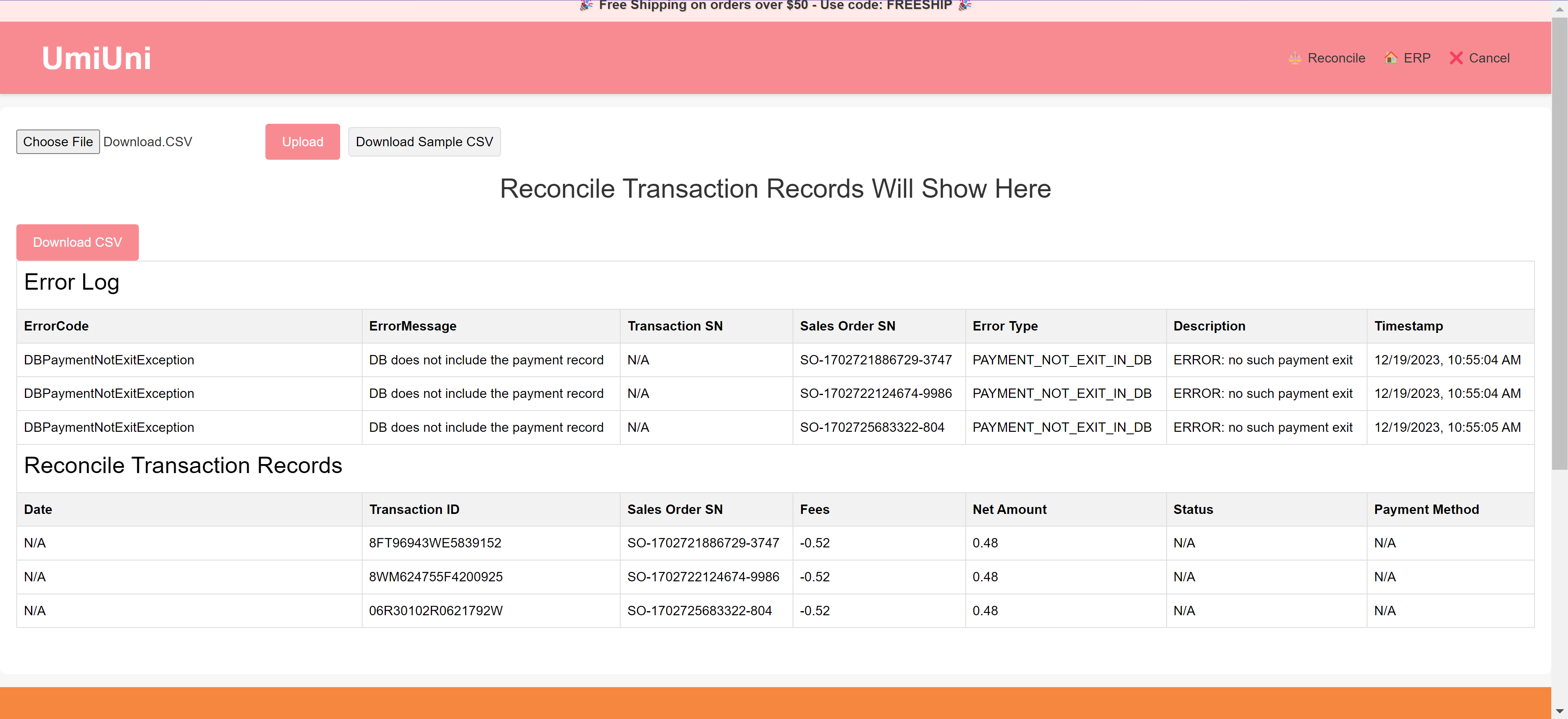Click the Choose File button

pyautogui.click(x=58, y=142)
